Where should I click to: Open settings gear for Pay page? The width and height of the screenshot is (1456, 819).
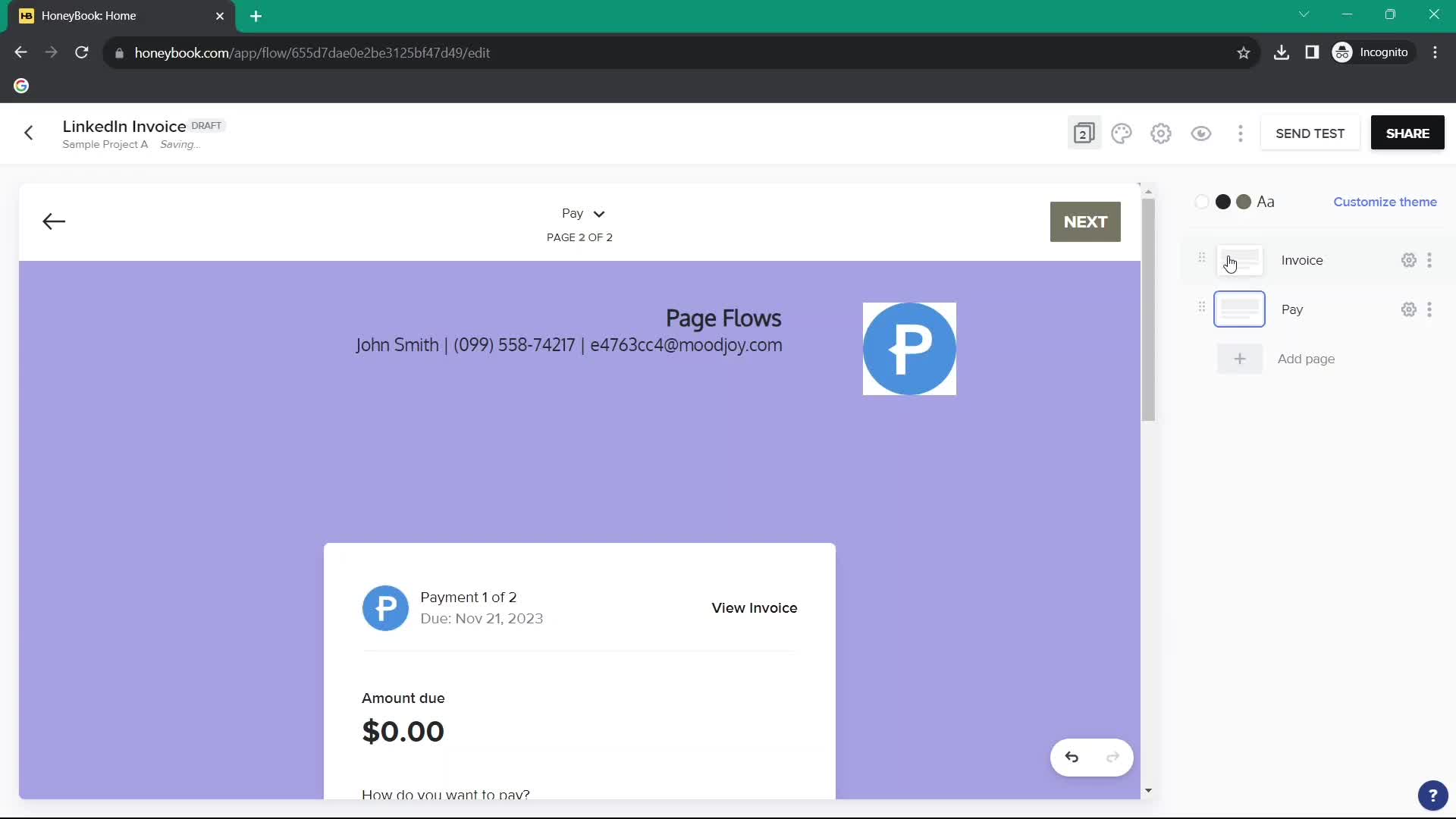tap(1408, 309)
